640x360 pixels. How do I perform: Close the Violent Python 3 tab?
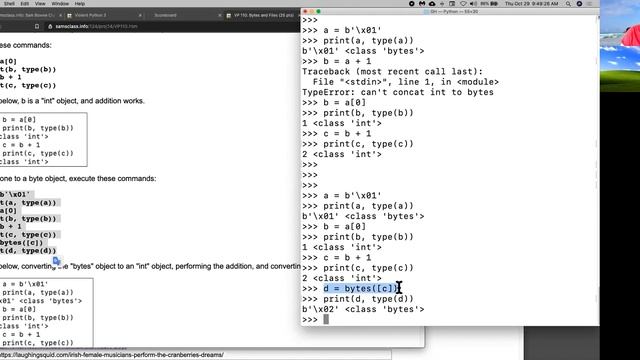pos(140,16)
